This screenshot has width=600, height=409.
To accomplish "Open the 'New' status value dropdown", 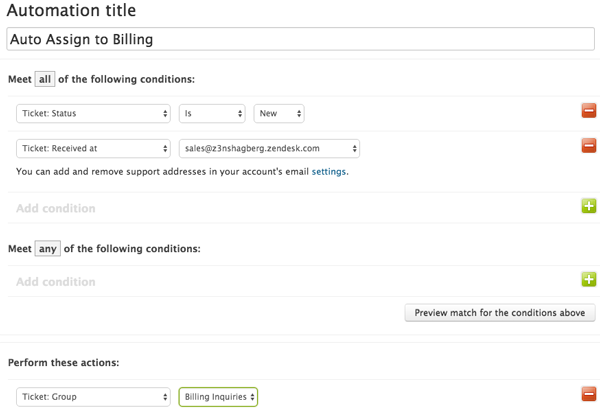I will [279, 114].
